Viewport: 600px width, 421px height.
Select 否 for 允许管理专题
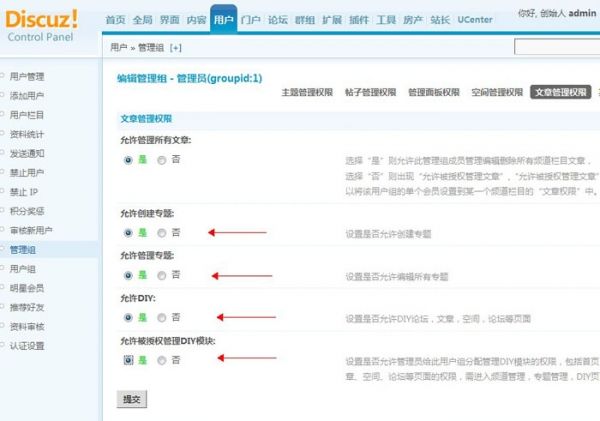(162, 274)
